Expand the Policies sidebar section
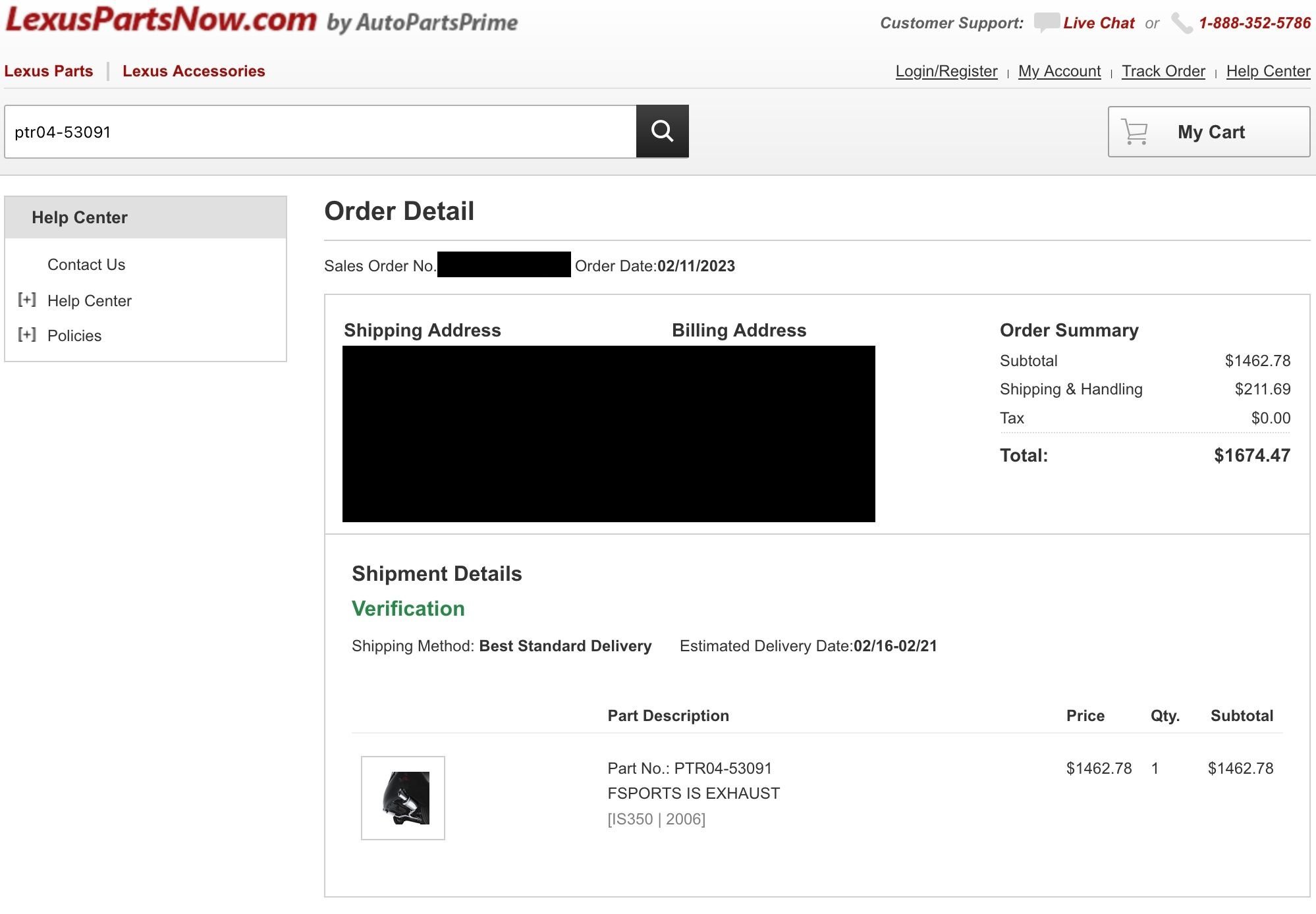 click(x=27, y=335)
